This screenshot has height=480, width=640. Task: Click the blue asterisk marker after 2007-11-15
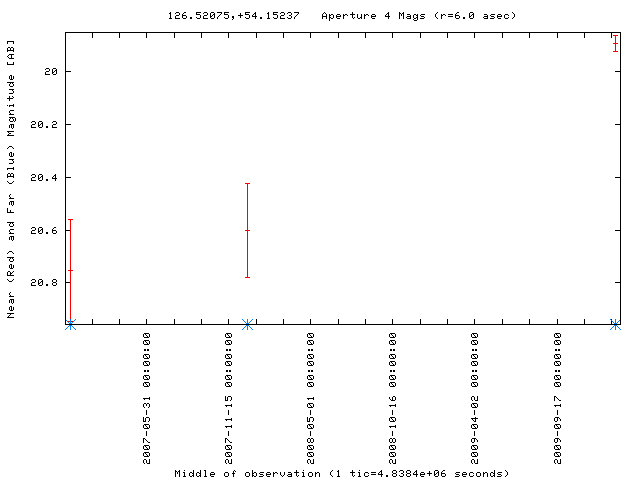(x=247, y=325)
